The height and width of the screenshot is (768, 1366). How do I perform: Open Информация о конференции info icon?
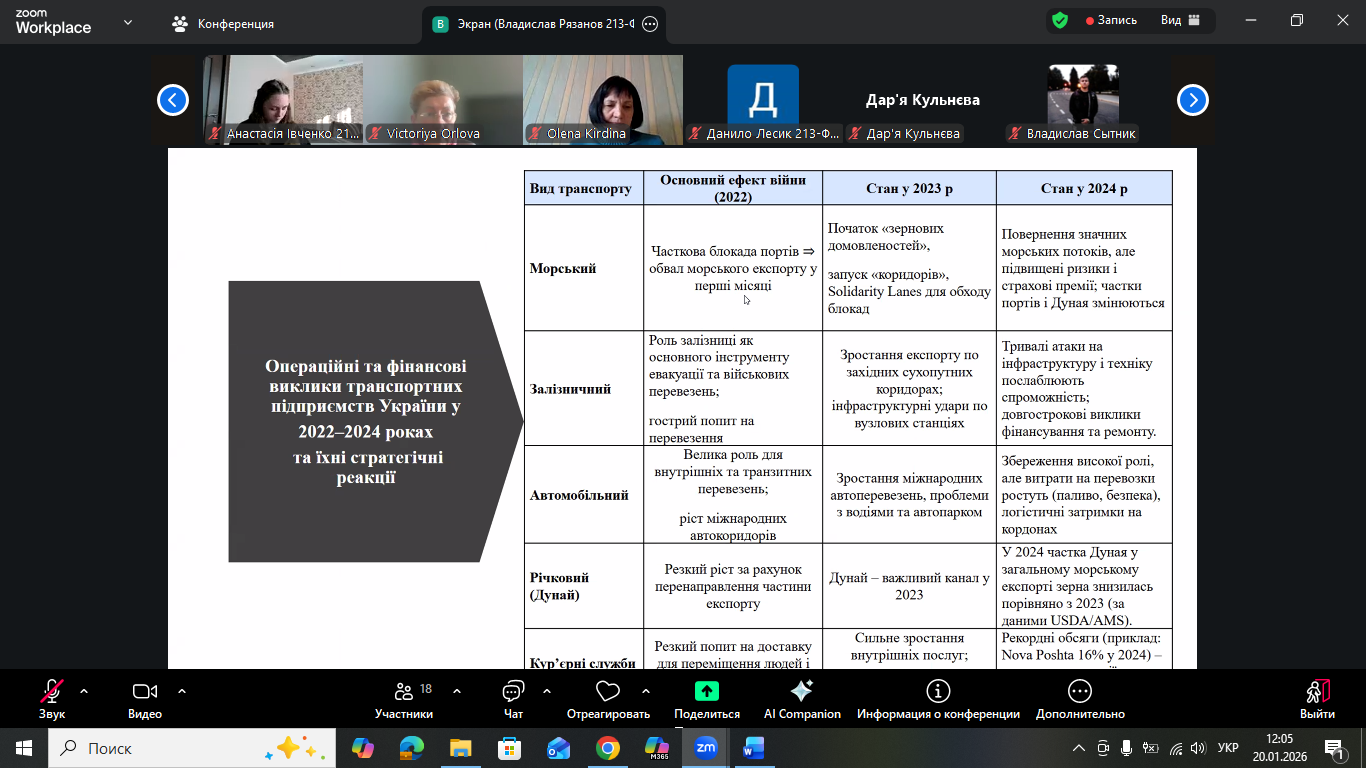938,698
